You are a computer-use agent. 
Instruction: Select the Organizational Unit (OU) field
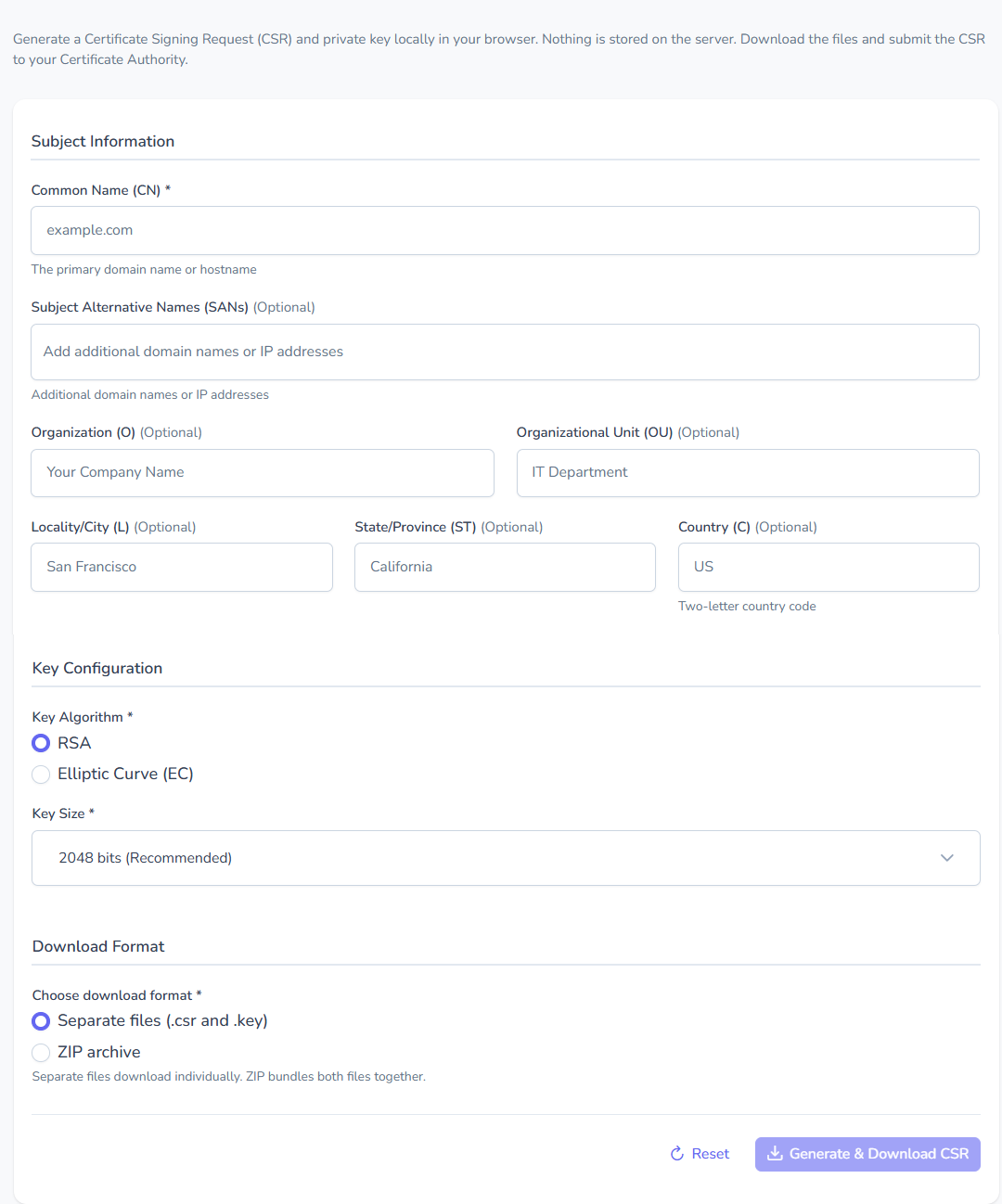point(748,473)
